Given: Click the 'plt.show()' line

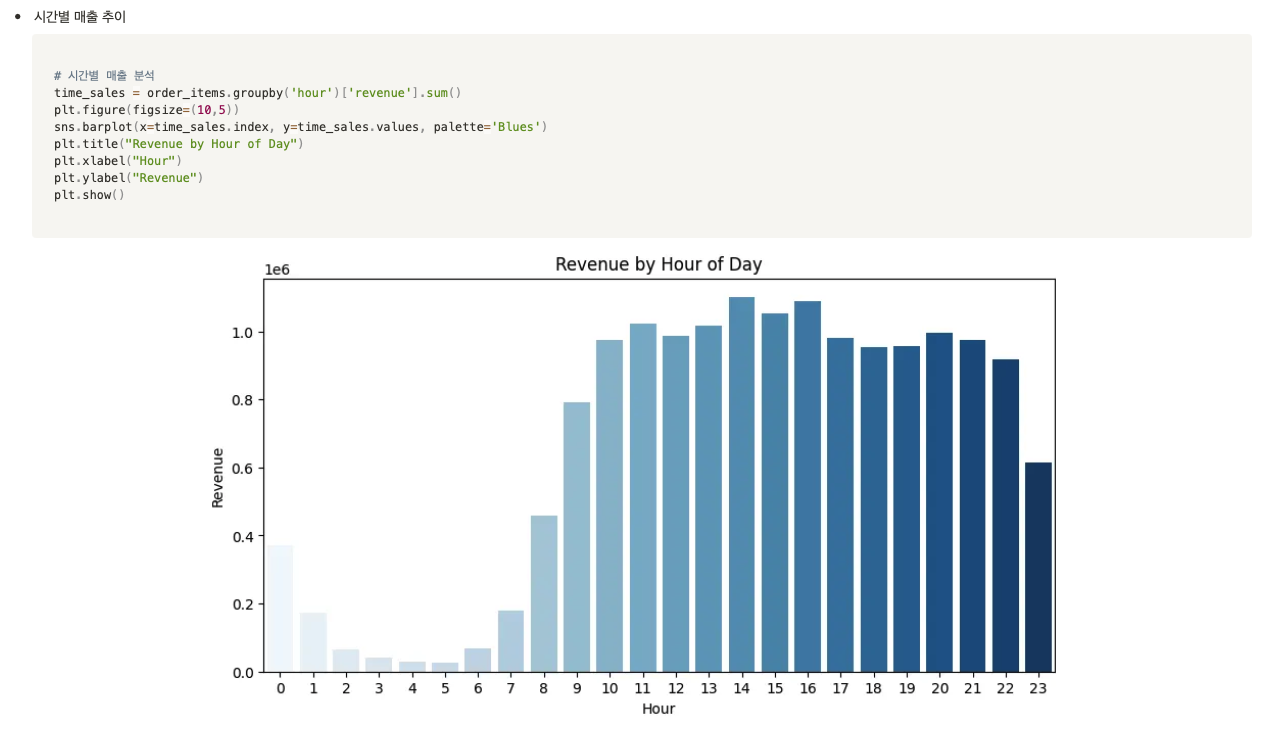Looking at the screenshot, I should [x=90, y=195].
